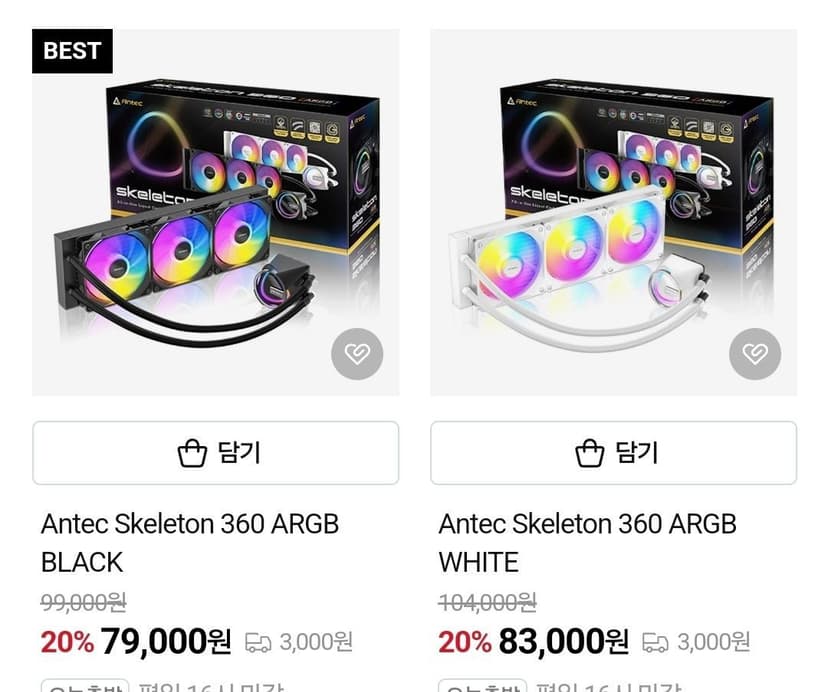Tap the wishlist heart on the black cooler
The height and width of the screenshot is (692, 828).
click(357, 353)
